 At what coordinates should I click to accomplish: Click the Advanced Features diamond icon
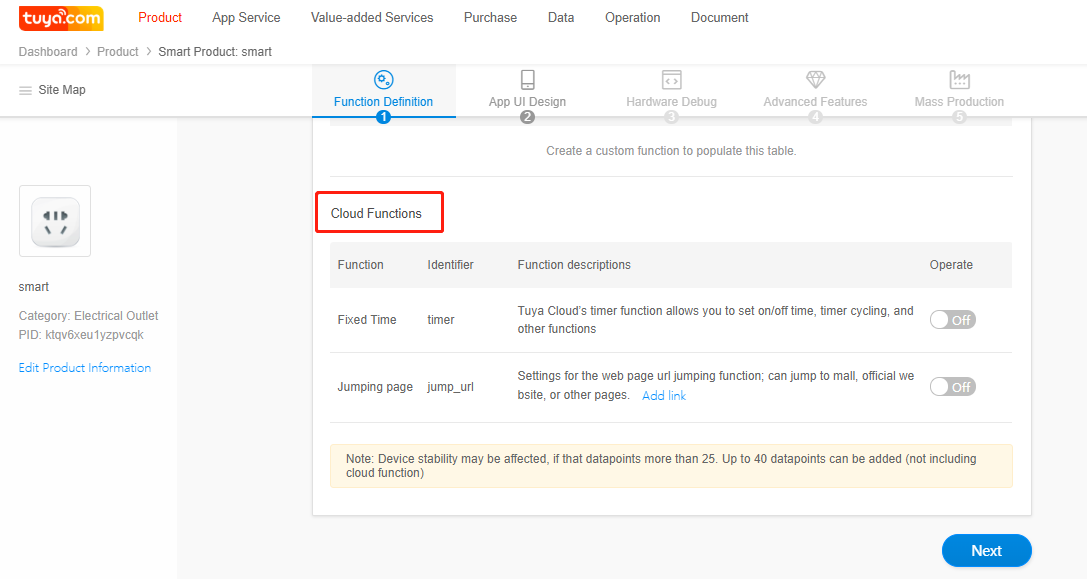click(815, 80)
